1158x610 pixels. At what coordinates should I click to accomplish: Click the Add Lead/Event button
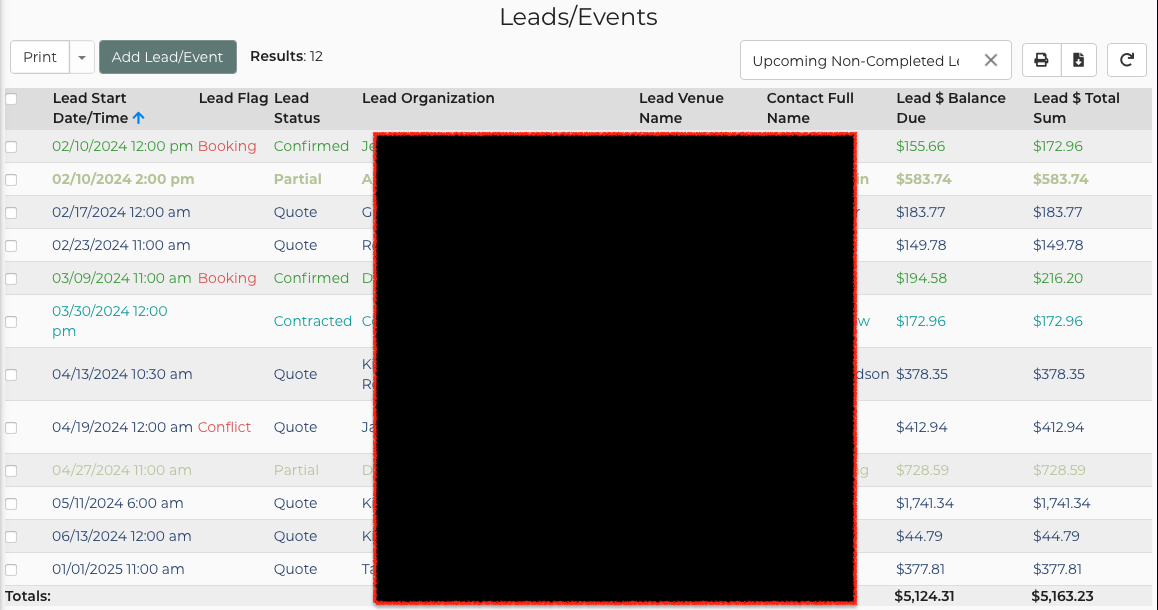(x=168, y=57)
